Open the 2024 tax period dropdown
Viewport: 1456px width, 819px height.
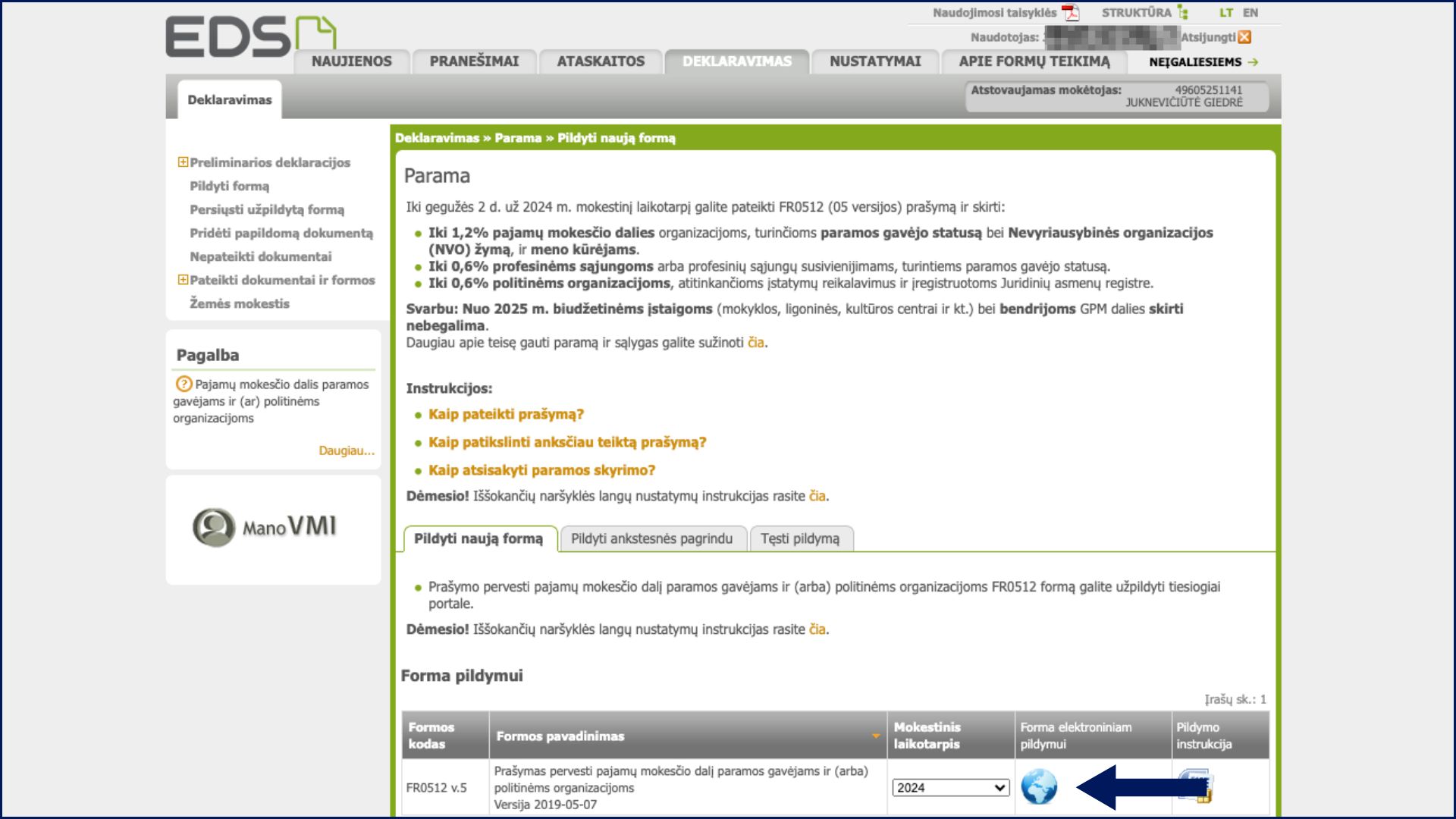tap(951, 788)
